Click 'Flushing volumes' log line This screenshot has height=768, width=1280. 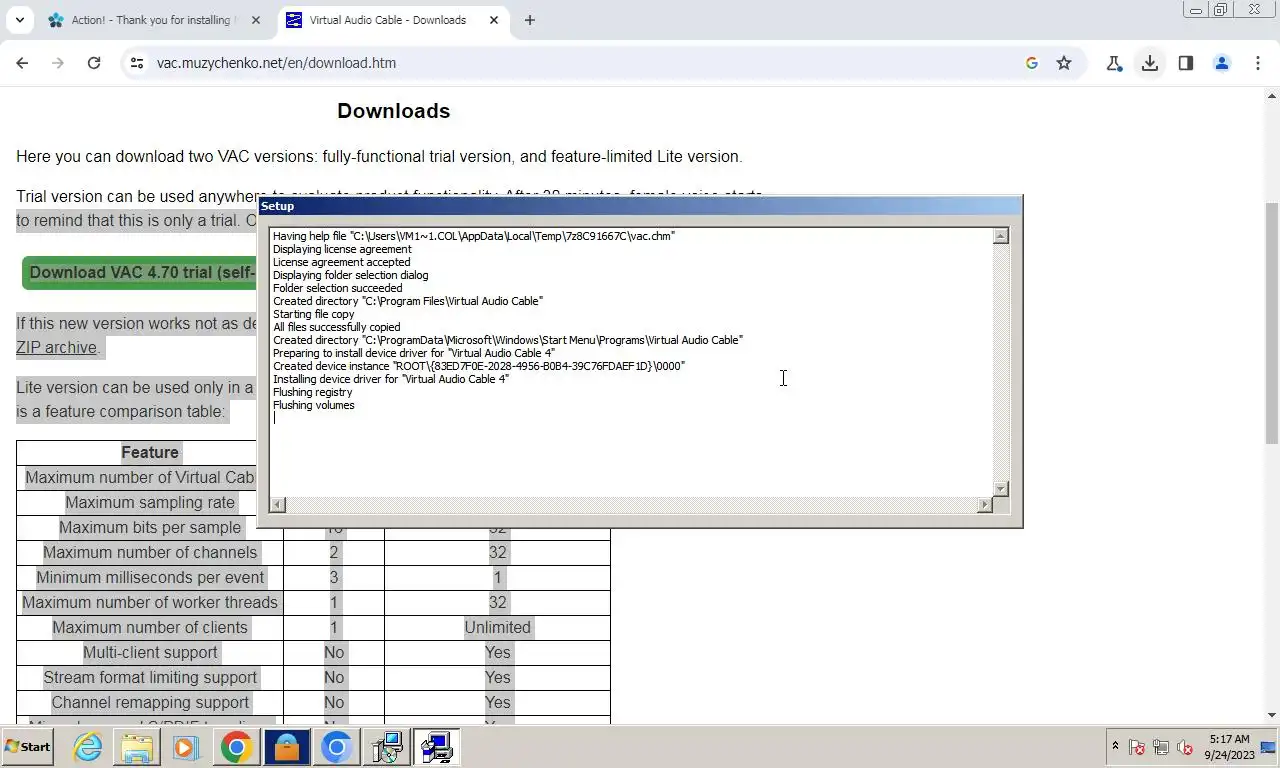pos(314,405)
